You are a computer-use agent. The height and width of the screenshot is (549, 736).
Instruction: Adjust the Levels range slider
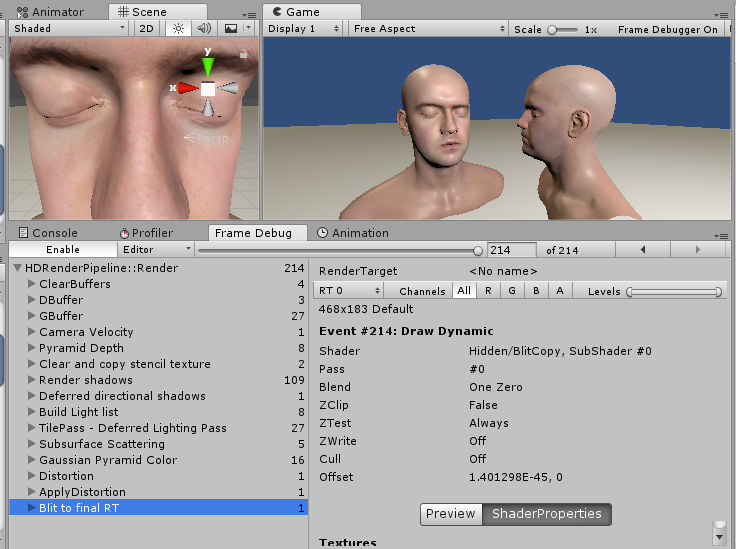click(x=674, y=292)
